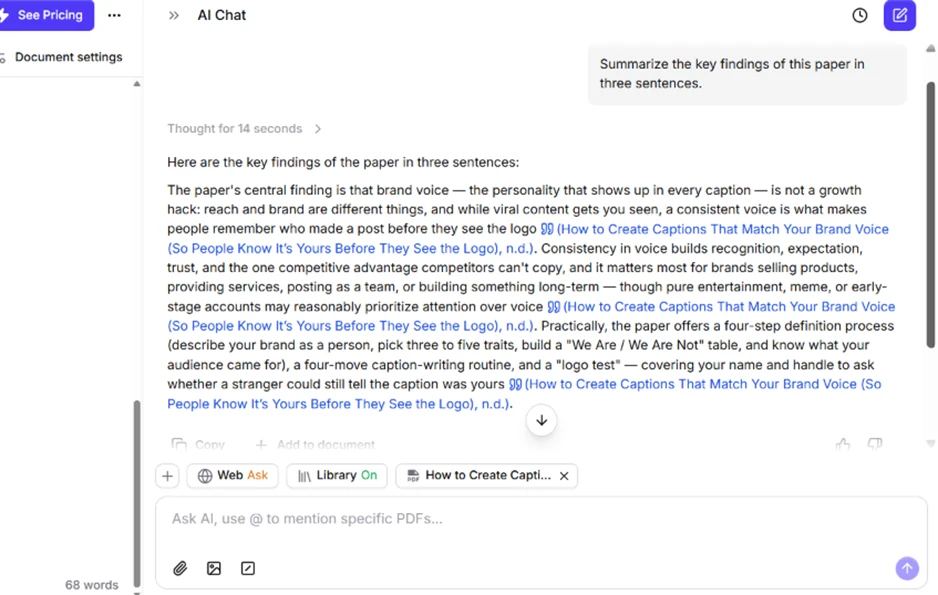Toggle Library On setting
The height and width of the screenshot is (595, 938).
337,475
